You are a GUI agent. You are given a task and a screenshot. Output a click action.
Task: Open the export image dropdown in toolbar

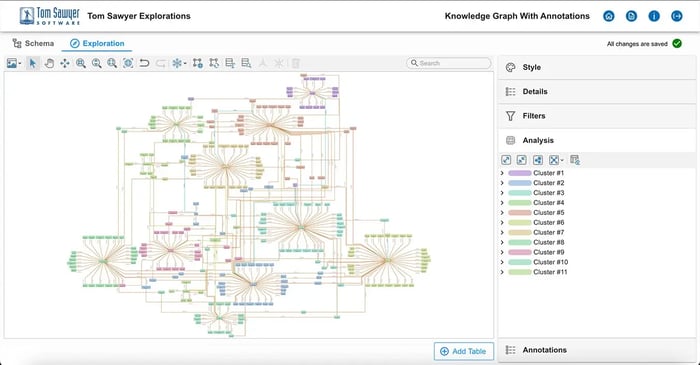[14, 63]
